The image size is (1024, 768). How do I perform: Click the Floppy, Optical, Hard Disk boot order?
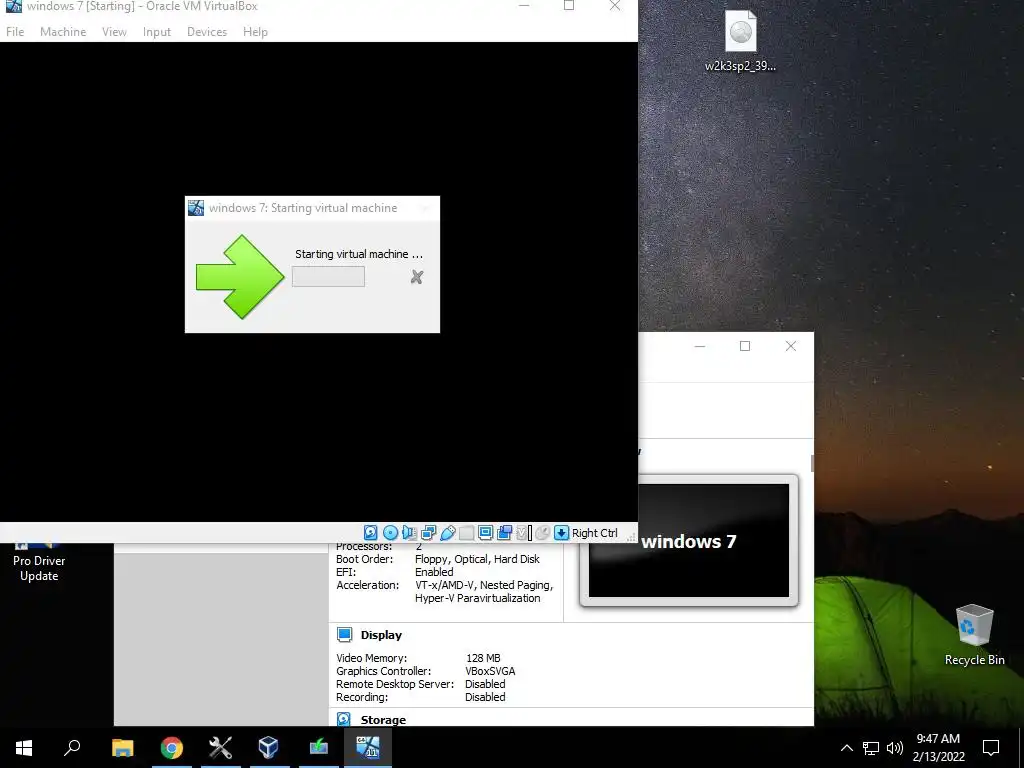(x=477, y=559)
